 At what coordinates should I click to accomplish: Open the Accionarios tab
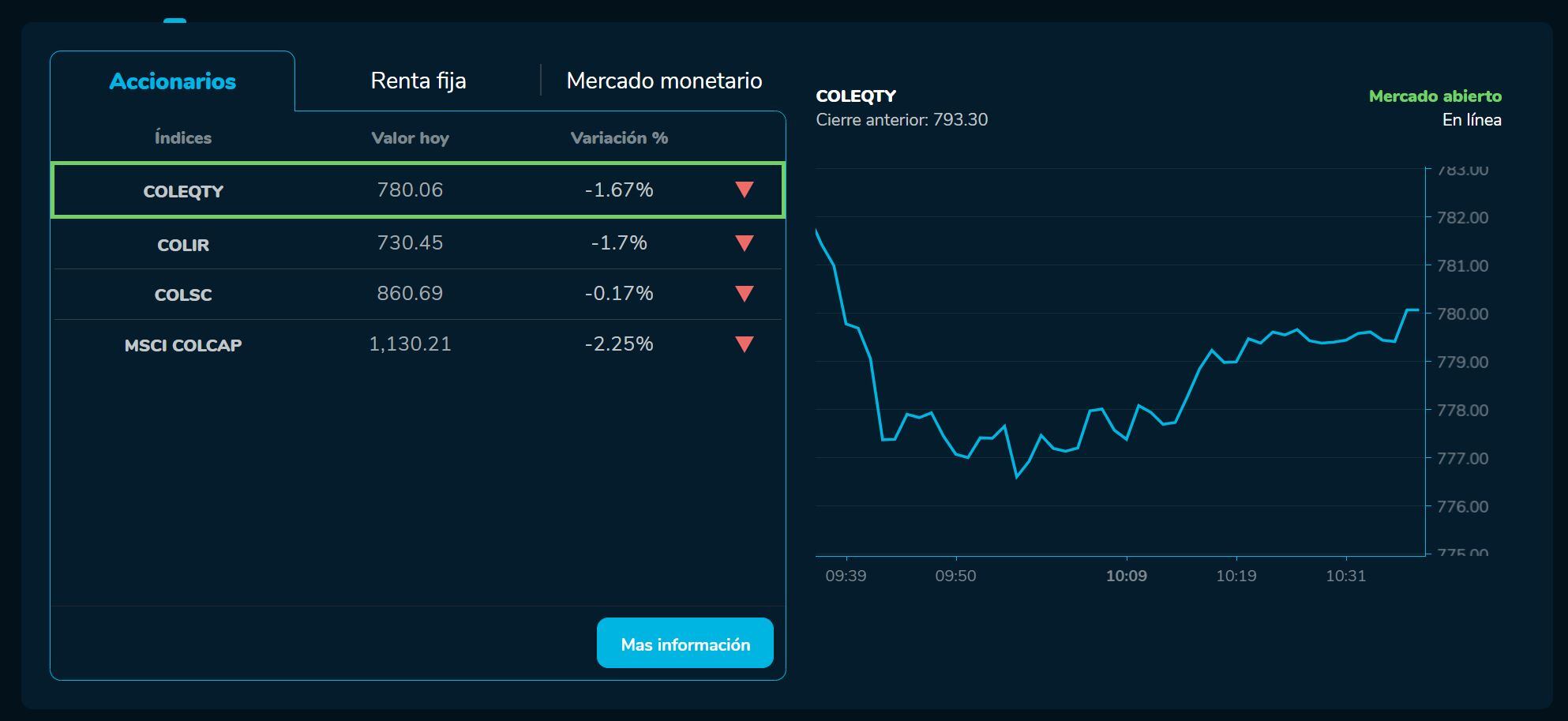click(172, 80)
